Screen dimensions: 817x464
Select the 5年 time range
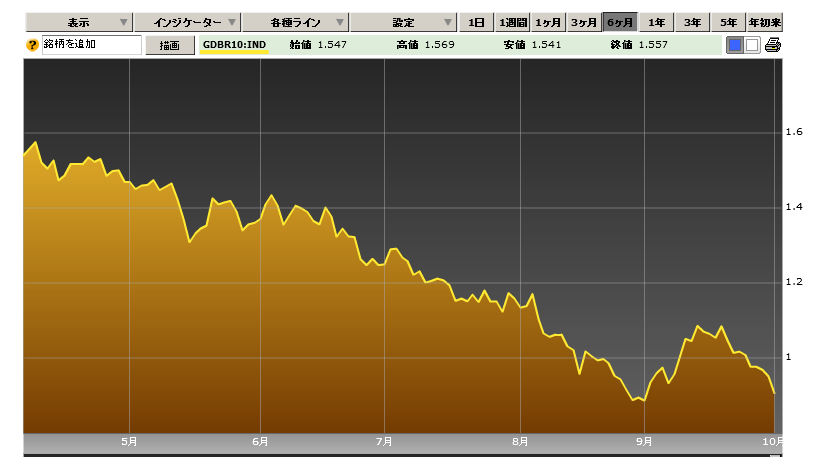pos(728,22)
